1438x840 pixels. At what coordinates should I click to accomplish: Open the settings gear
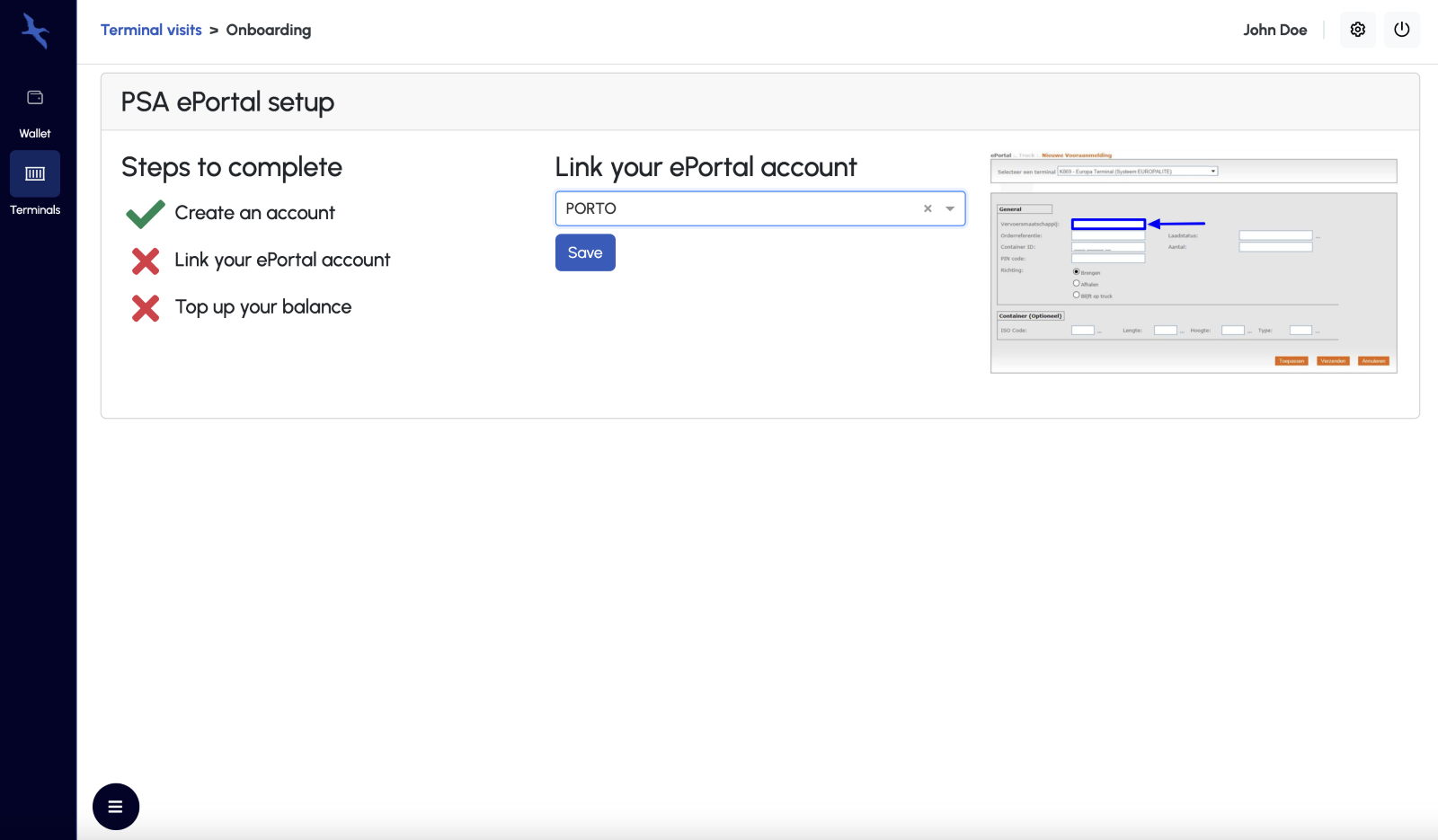[1357, 30]
